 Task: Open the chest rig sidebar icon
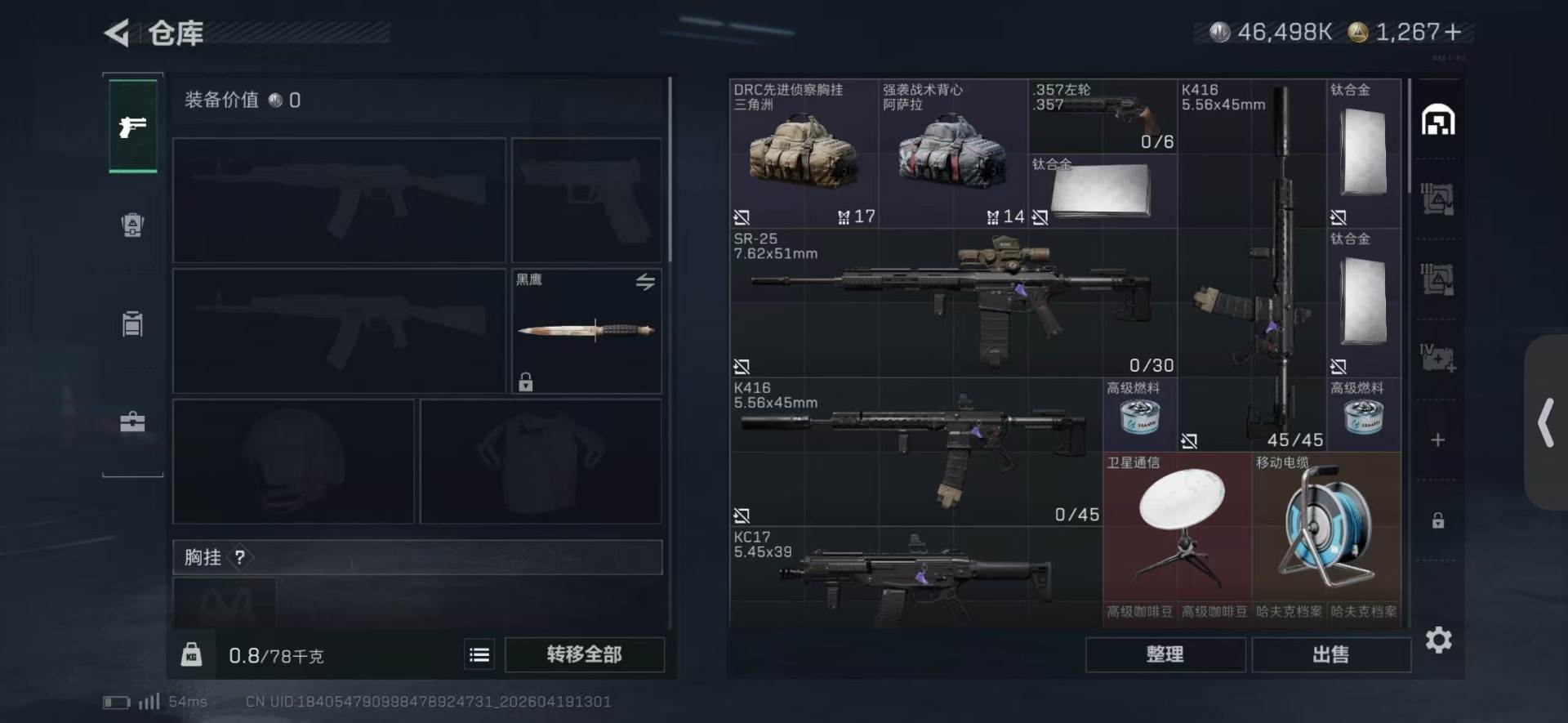pos(132,324)
